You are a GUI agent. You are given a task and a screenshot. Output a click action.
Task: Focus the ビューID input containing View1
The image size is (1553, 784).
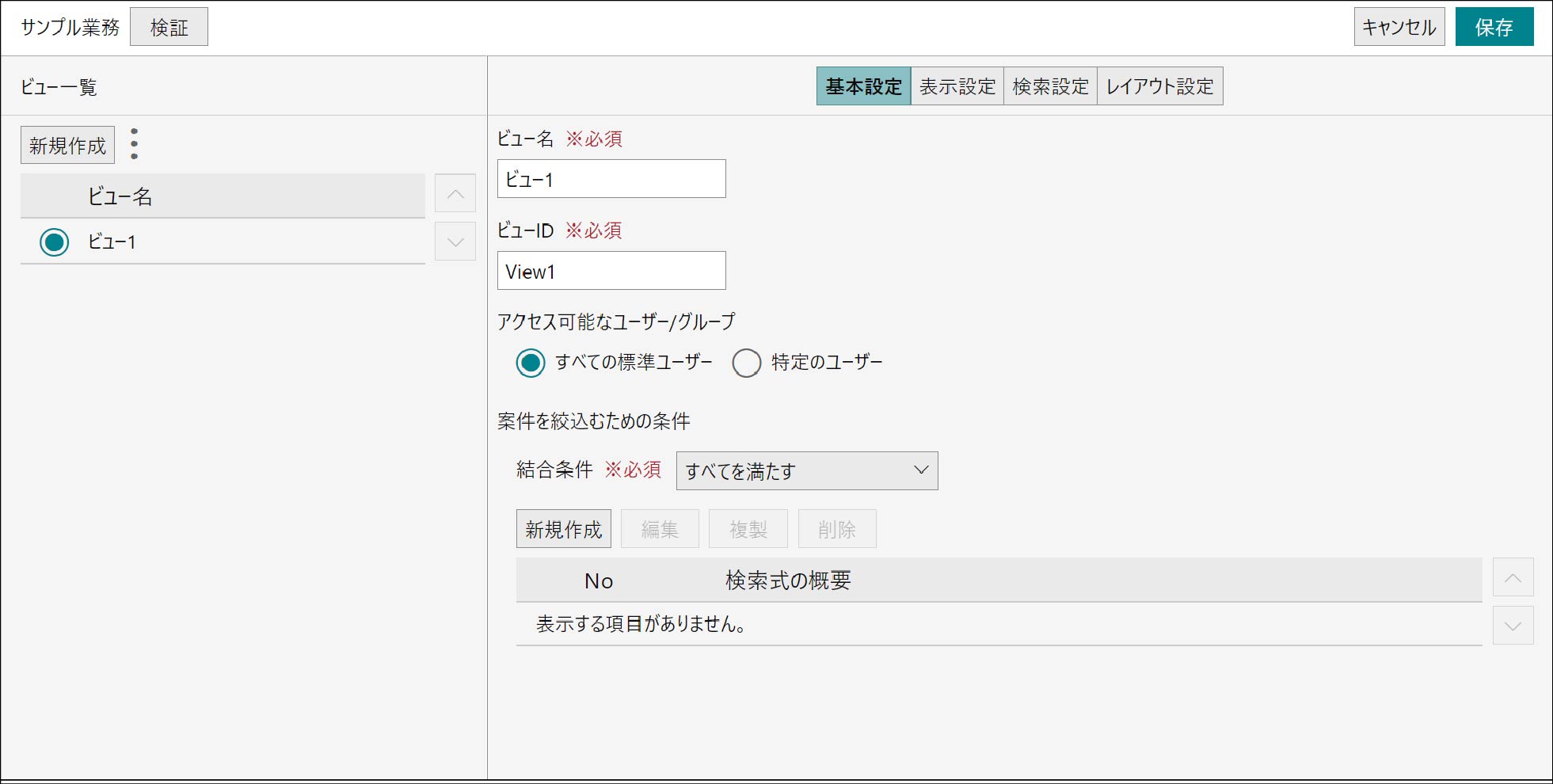[611, 271]
